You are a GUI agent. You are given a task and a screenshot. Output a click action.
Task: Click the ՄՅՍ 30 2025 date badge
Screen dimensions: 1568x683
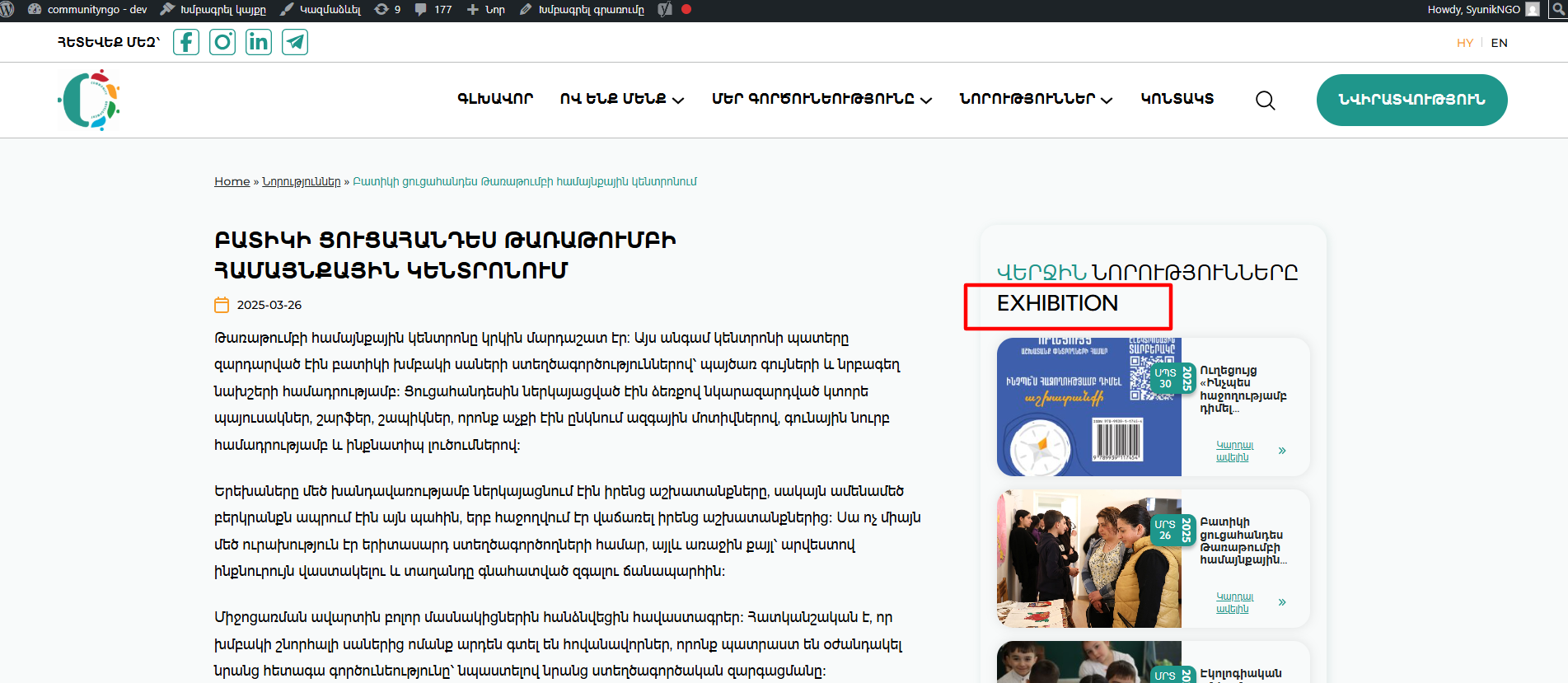coord(1173,378)
